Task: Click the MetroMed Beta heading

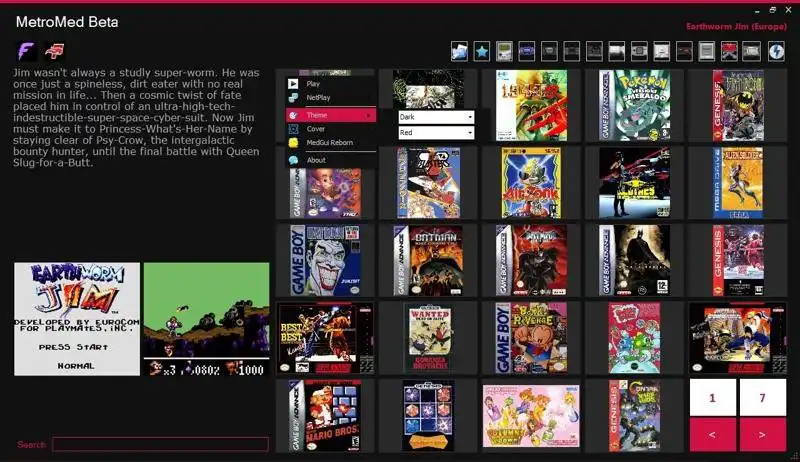Action: [x=67, y=22]
